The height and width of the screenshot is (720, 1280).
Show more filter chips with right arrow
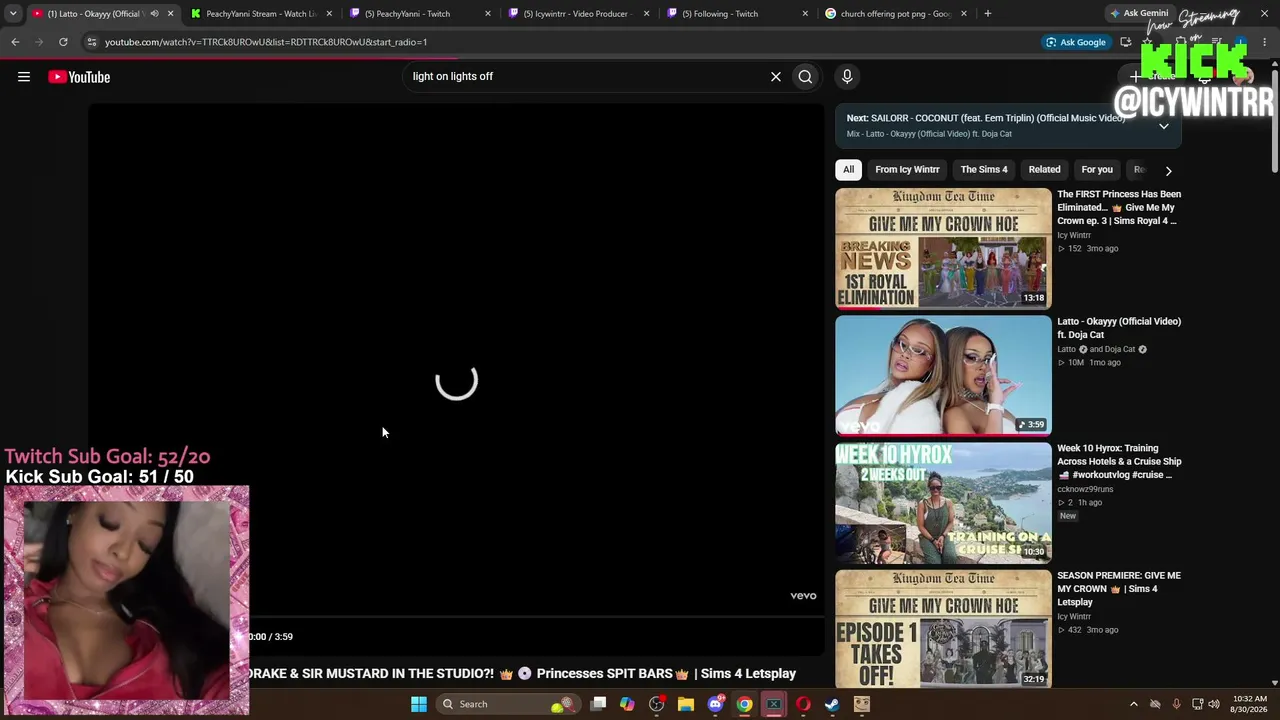(1168, 170)
